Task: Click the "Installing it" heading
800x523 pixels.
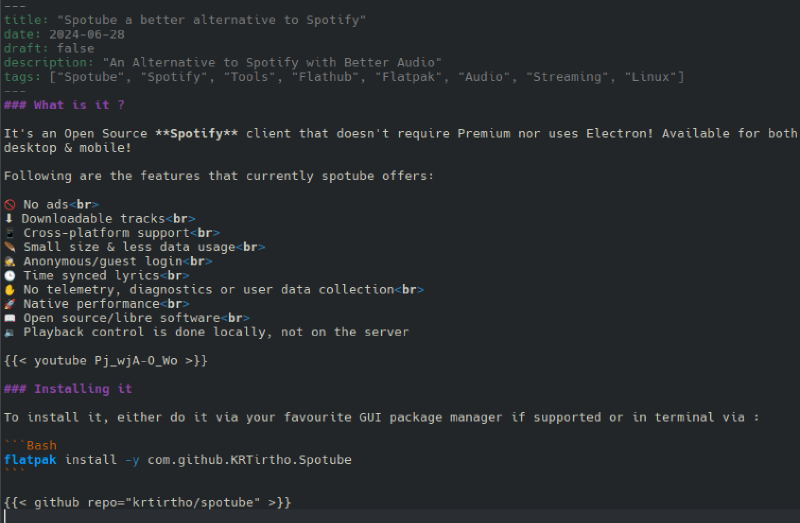Action: (x=82, y=389)
